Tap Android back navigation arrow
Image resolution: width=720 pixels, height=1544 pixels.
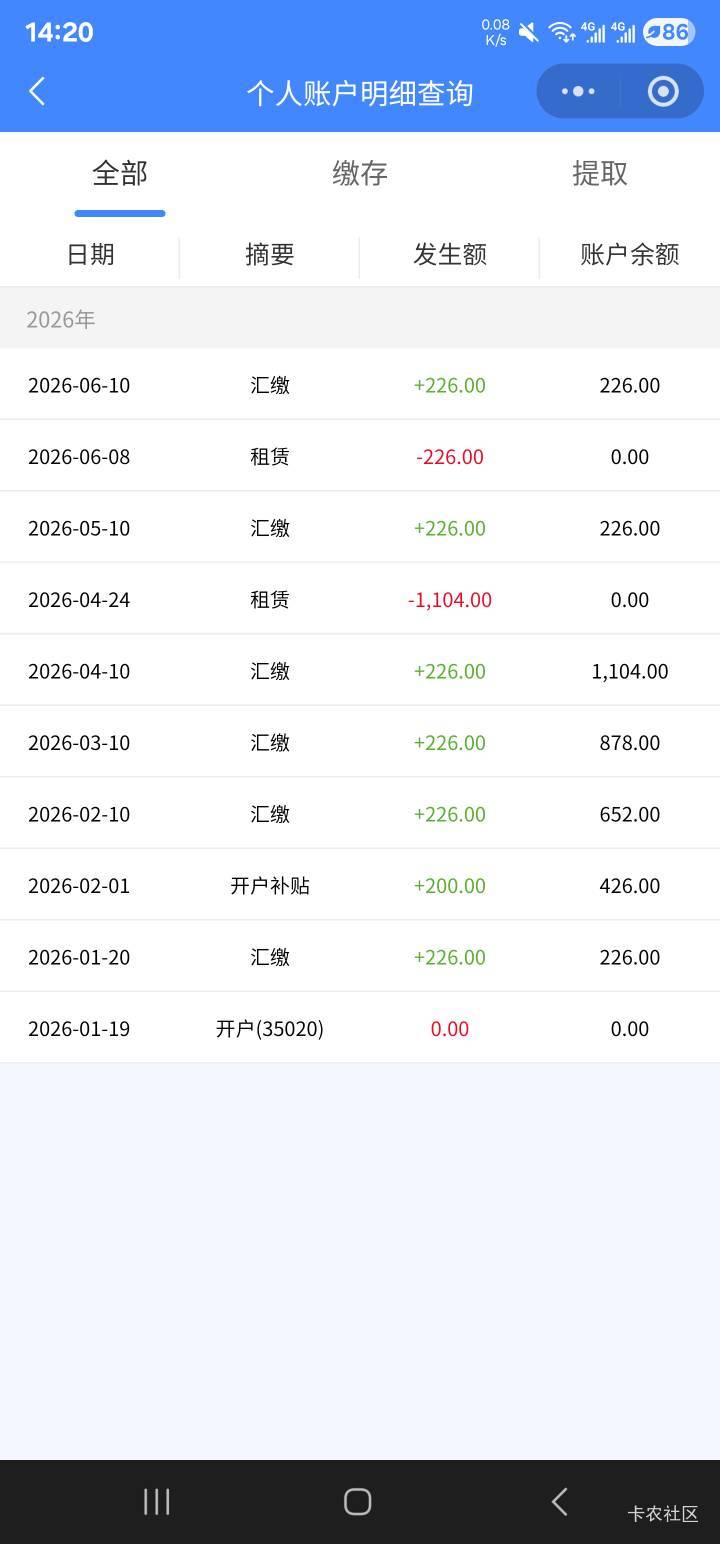coord(559,1501)
